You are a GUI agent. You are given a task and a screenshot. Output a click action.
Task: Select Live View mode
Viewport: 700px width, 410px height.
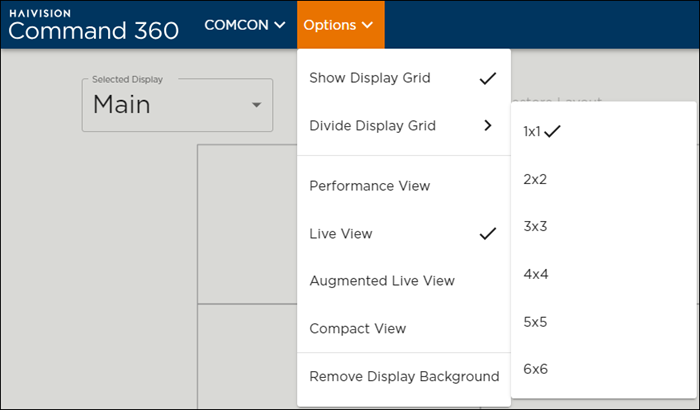click(x=341, y=234)
